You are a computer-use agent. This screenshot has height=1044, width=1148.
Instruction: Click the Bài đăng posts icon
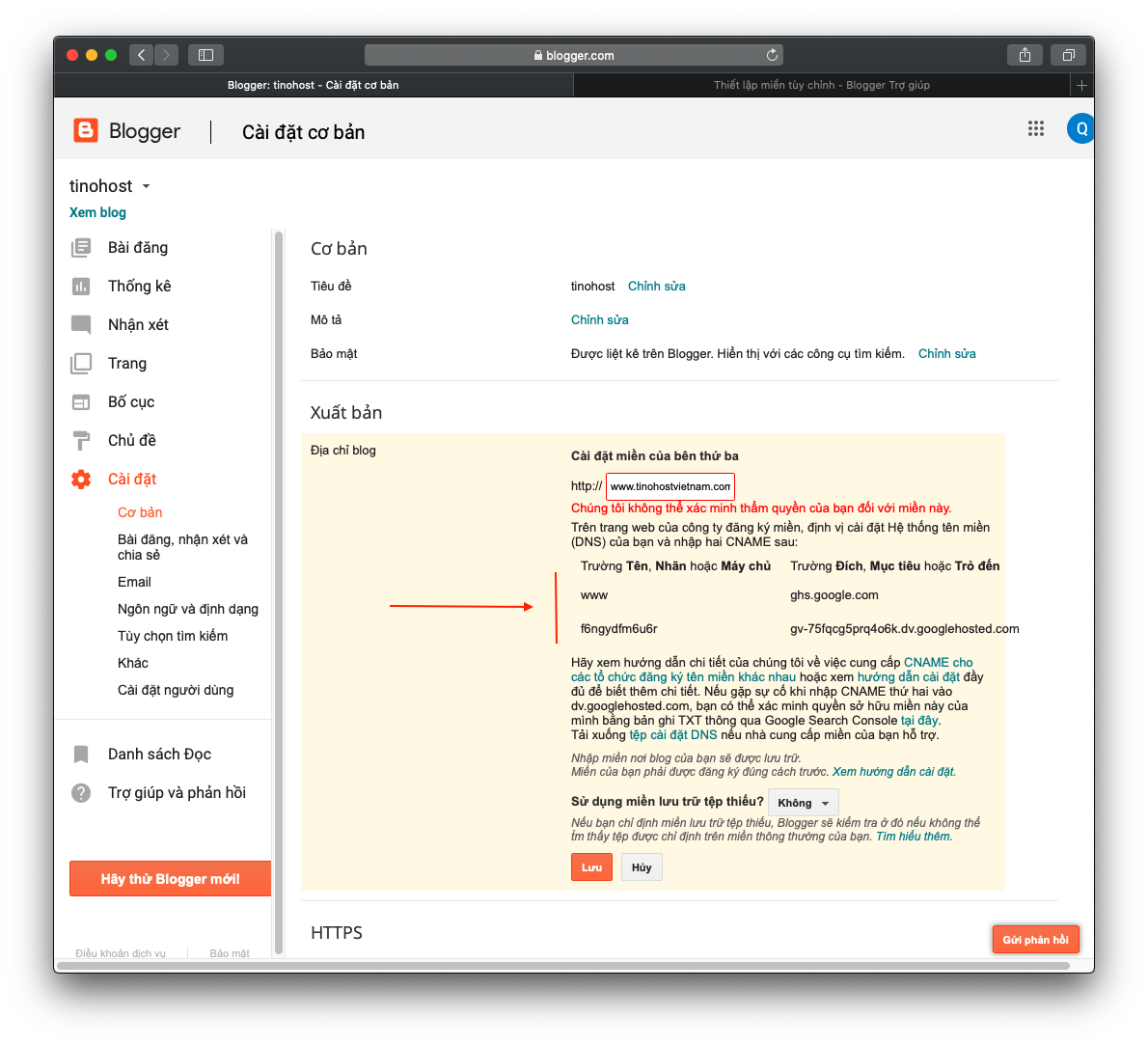[x=81, y=247]
